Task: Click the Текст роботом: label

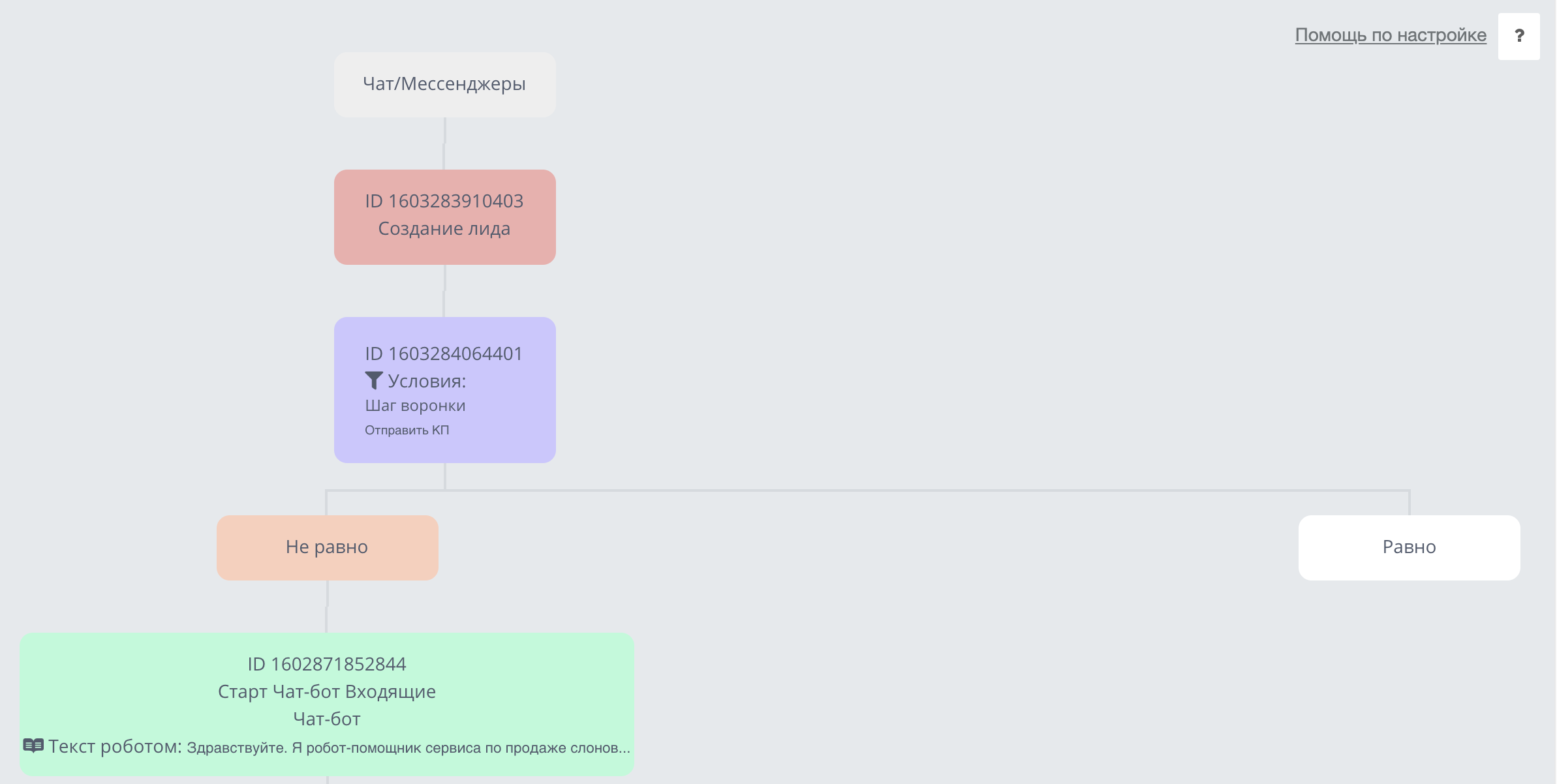Action: 116,746
